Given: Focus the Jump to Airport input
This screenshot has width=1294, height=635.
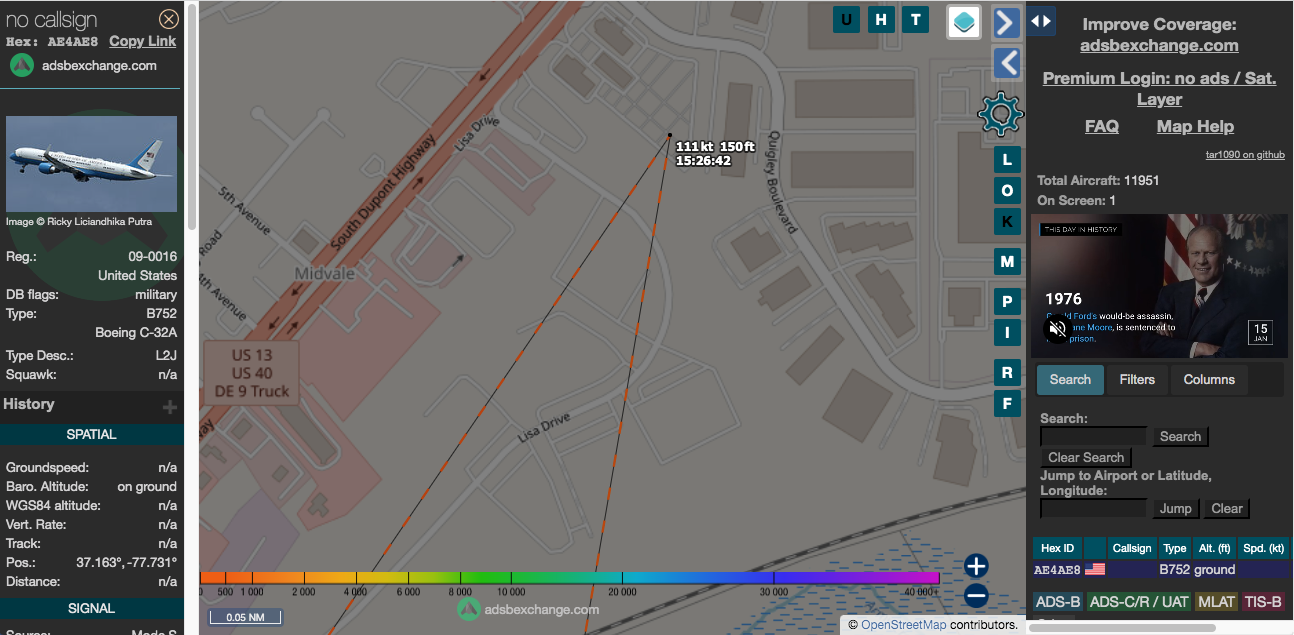Looking at the screenshot, I should point(1093,508).
